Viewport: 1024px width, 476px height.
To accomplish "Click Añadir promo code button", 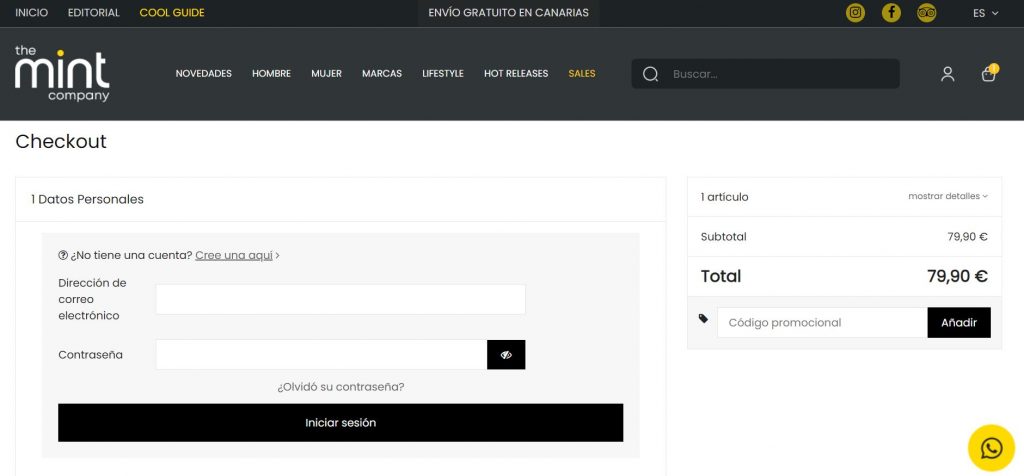I will pyautogui.click(x=958, y=322).
